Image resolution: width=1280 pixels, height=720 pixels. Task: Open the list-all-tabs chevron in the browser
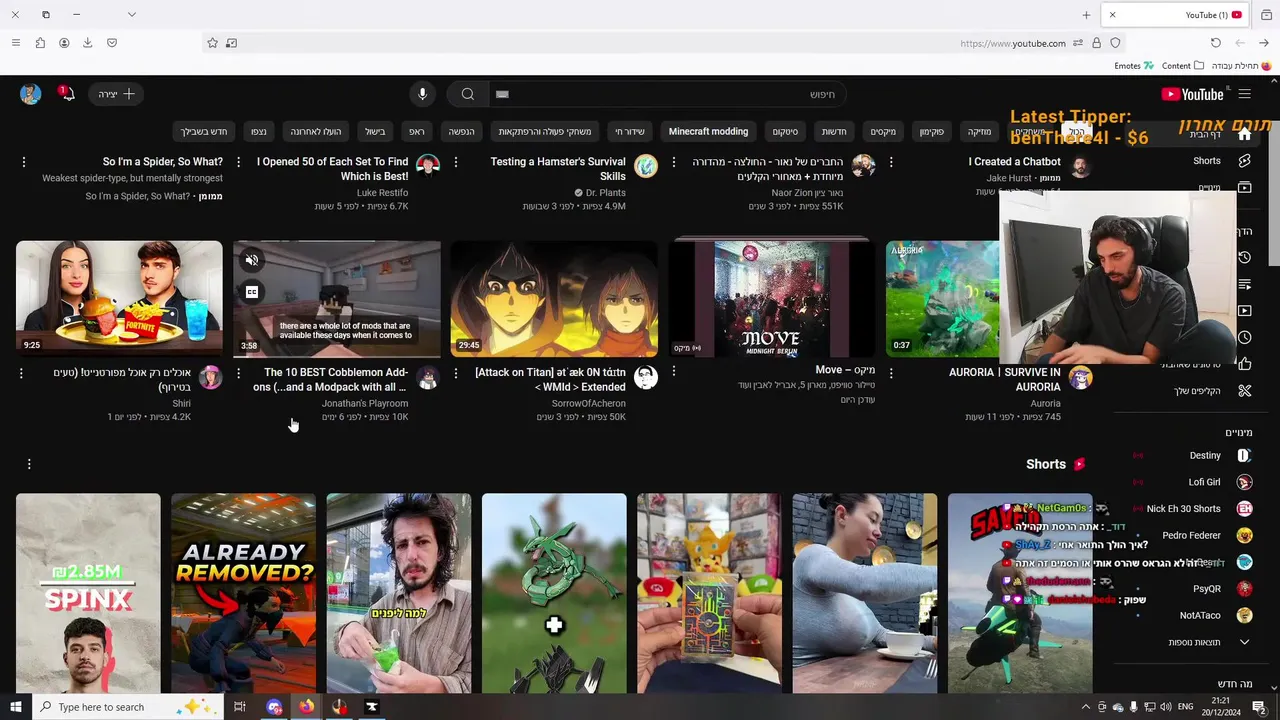coord(131,15)
